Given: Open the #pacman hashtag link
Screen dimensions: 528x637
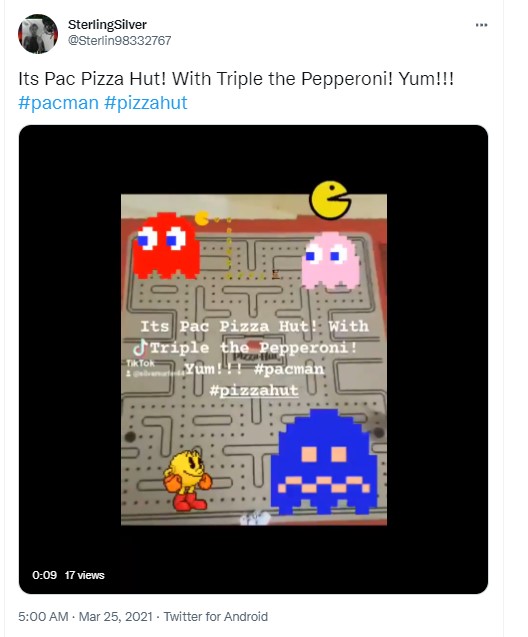Looking at the screenshot, I should pyautogui.click(x=58, y=102).
